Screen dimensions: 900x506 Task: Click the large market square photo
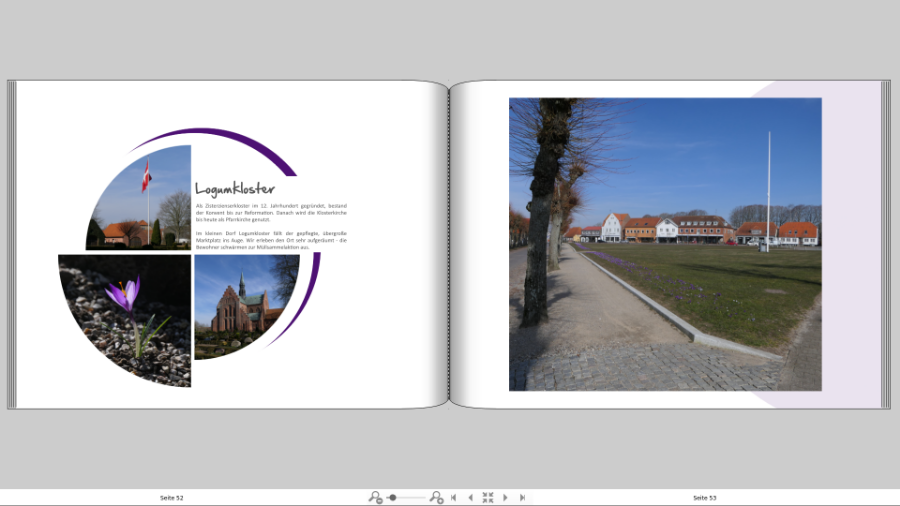[665, 244]
